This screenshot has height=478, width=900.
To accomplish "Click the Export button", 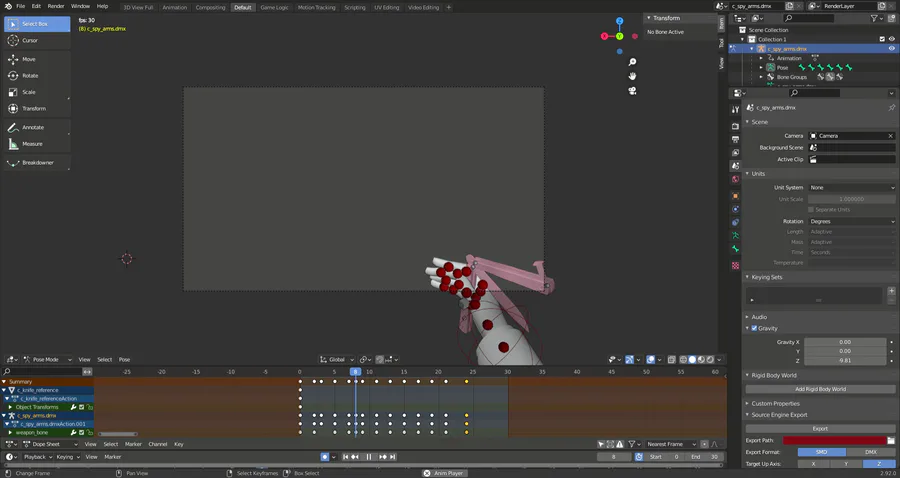I will tap(820, 429).
